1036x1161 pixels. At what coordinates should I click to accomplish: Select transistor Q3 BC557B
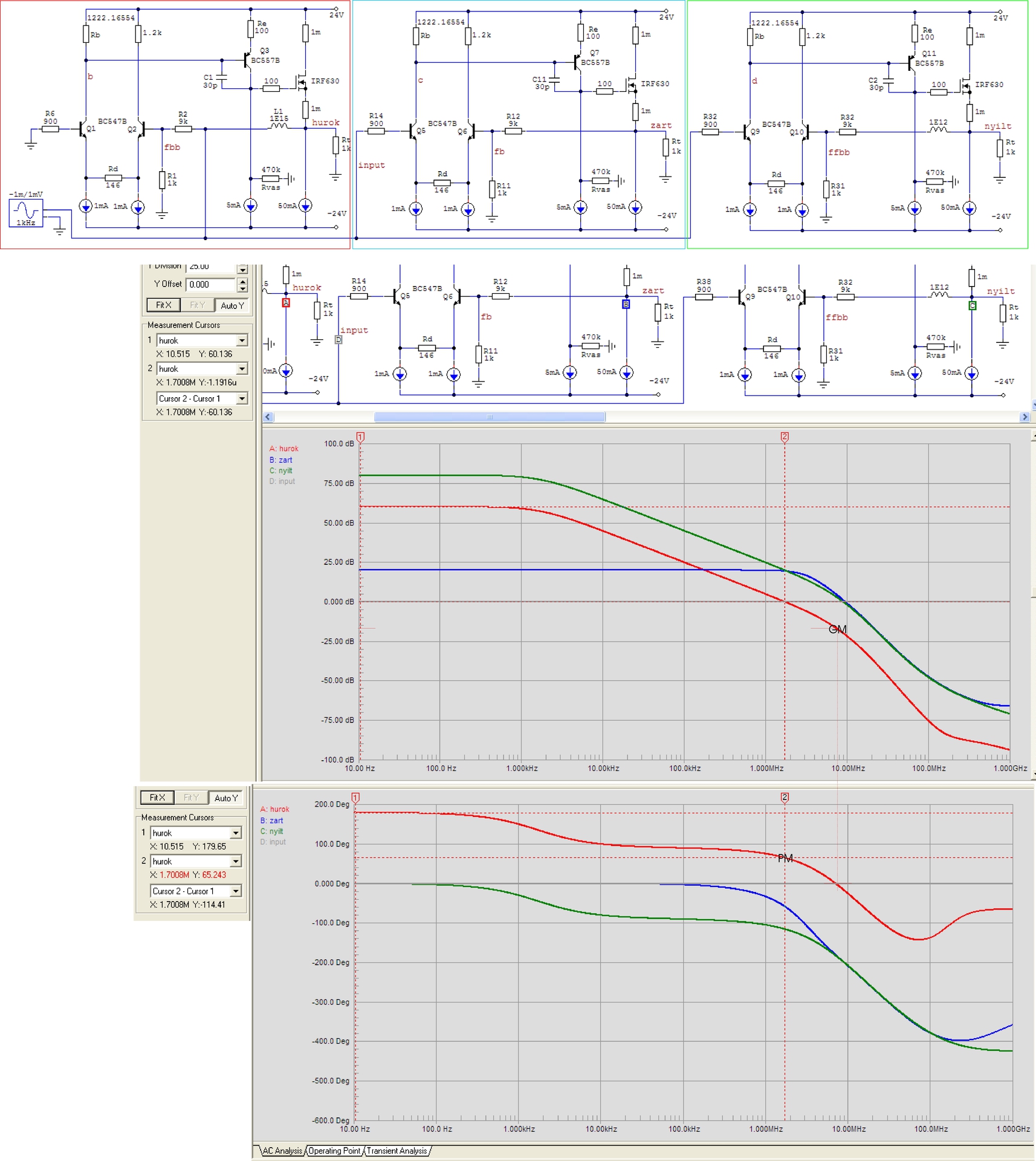tap(247, 60)
